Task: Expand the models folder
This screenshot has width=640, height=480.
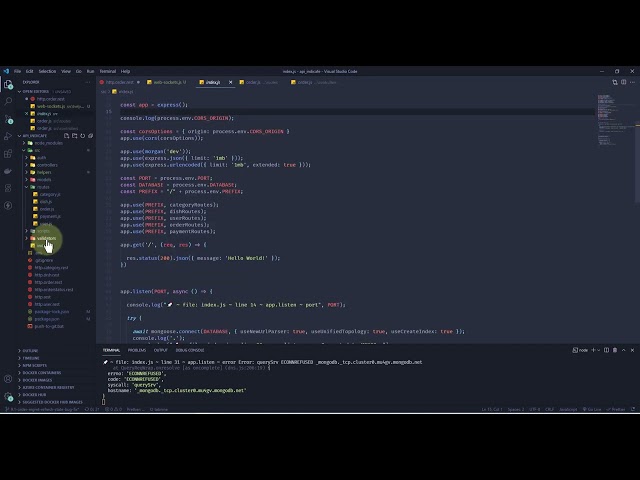Action: pos(44,180)
